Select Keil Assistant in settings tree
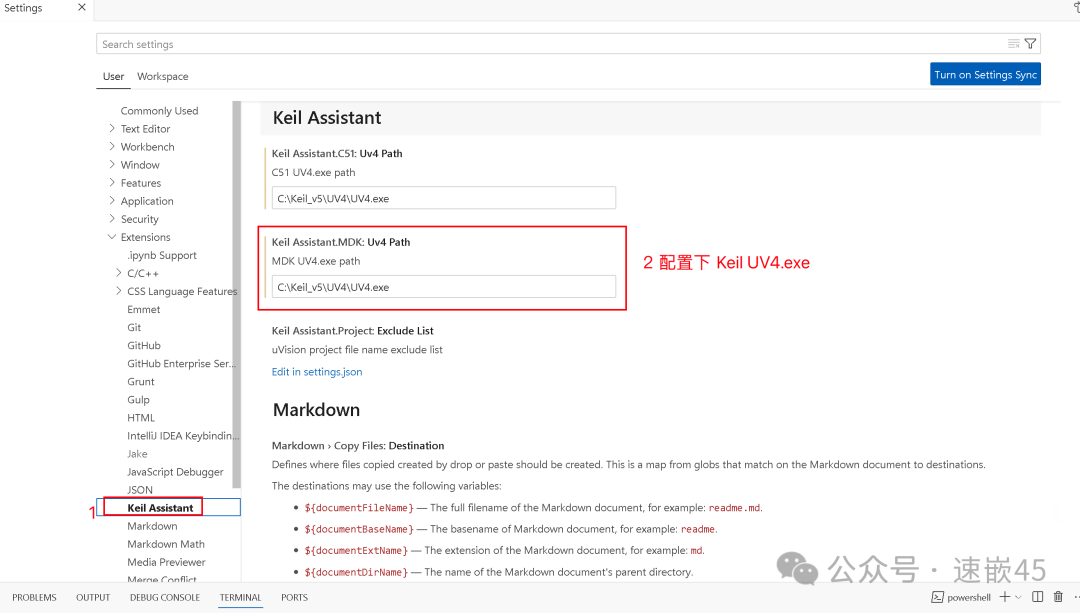 coord(160,508)
